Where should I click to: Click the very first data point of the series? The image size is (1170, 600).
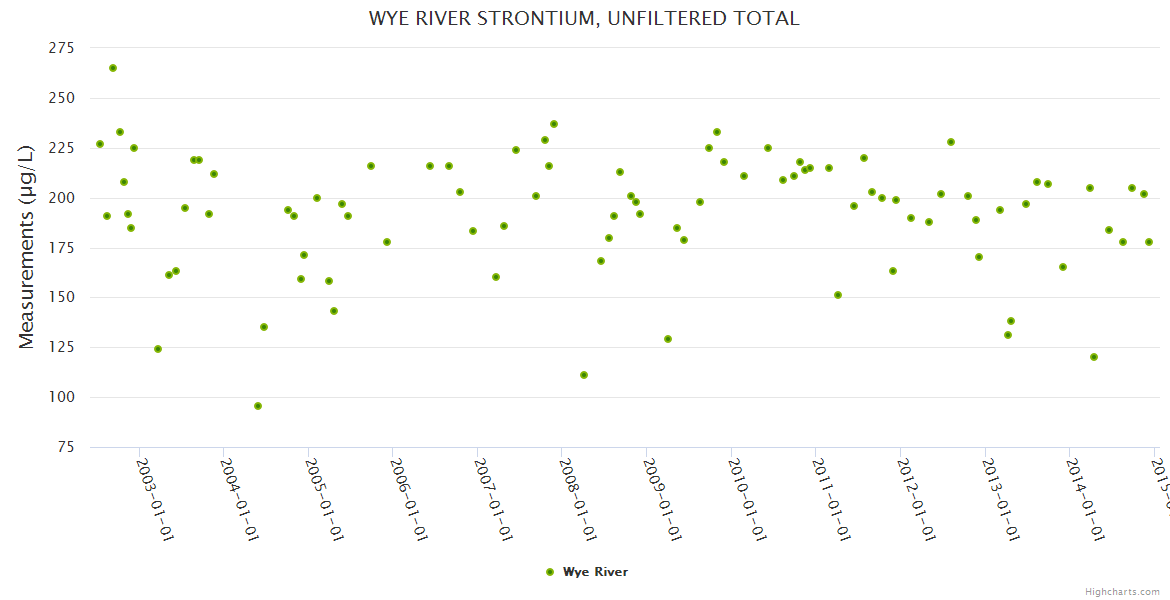pyautogui.click(x=100, y=144)
